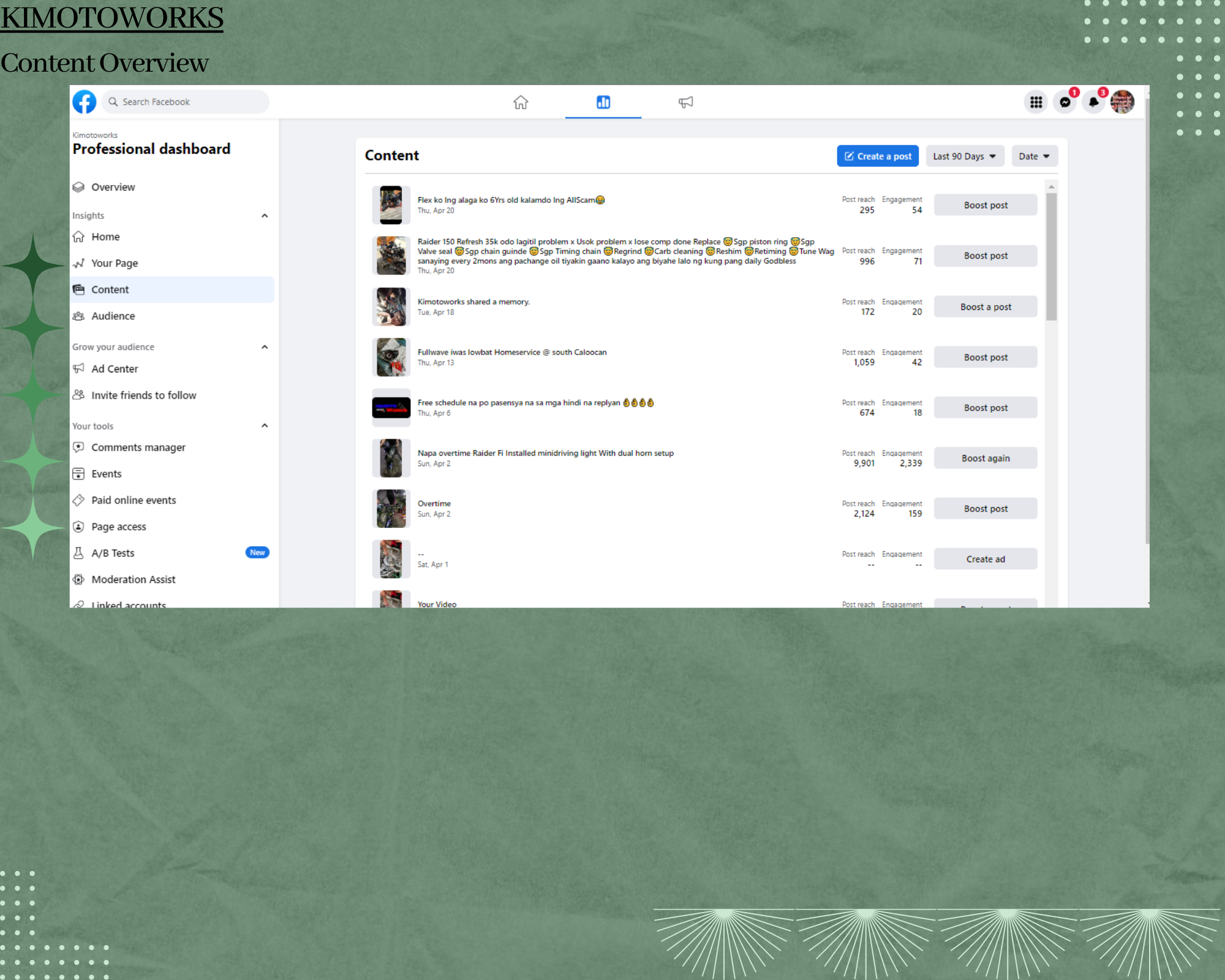Viewport: 1225px width, 980px height.
Task: Click the Paid online events ticket icon
Action: pyautogui.click(x=78, y=500)
